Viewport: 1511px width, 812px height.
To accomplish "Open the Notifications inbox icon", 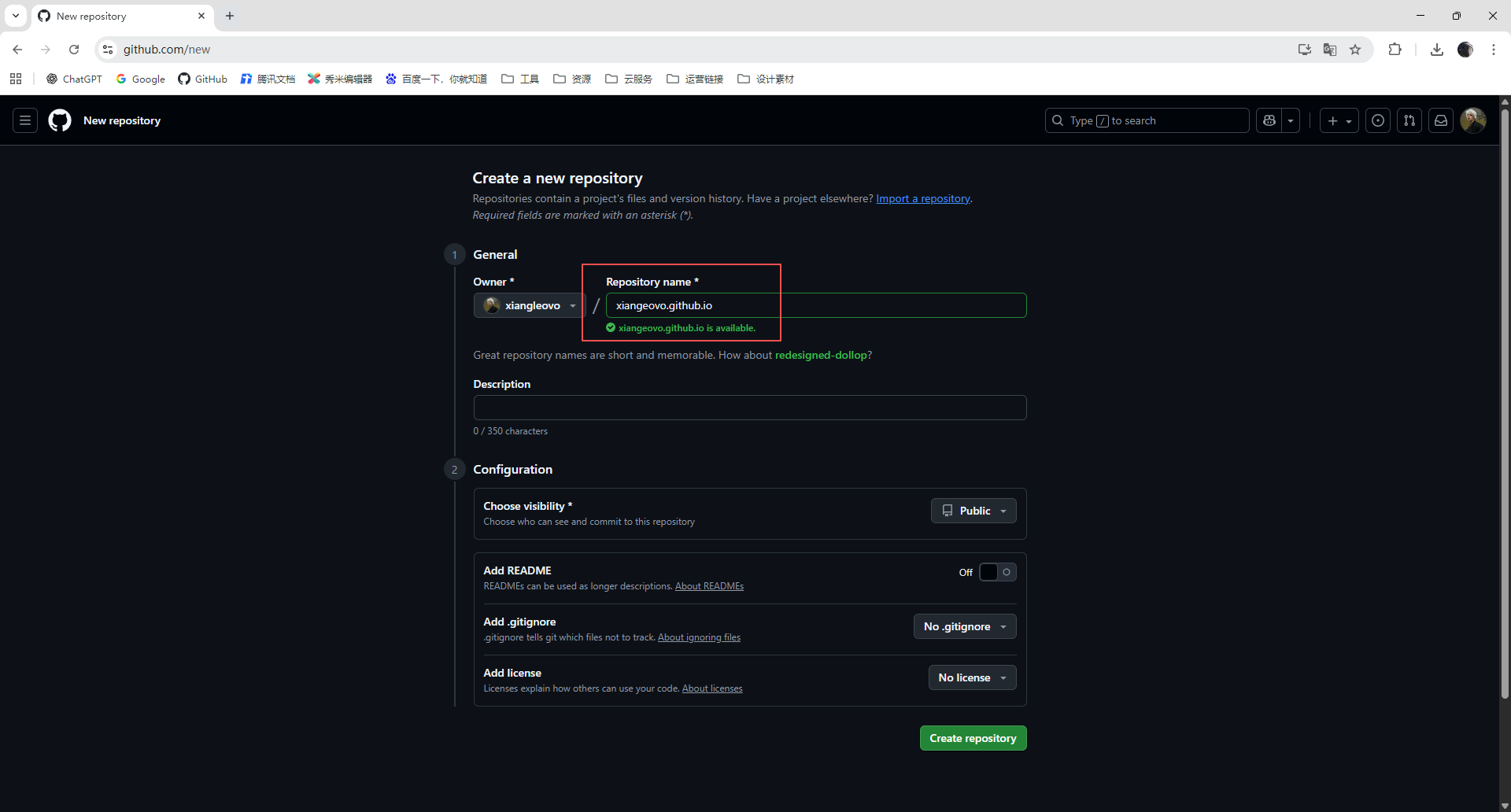I will tap(1440, 120).
